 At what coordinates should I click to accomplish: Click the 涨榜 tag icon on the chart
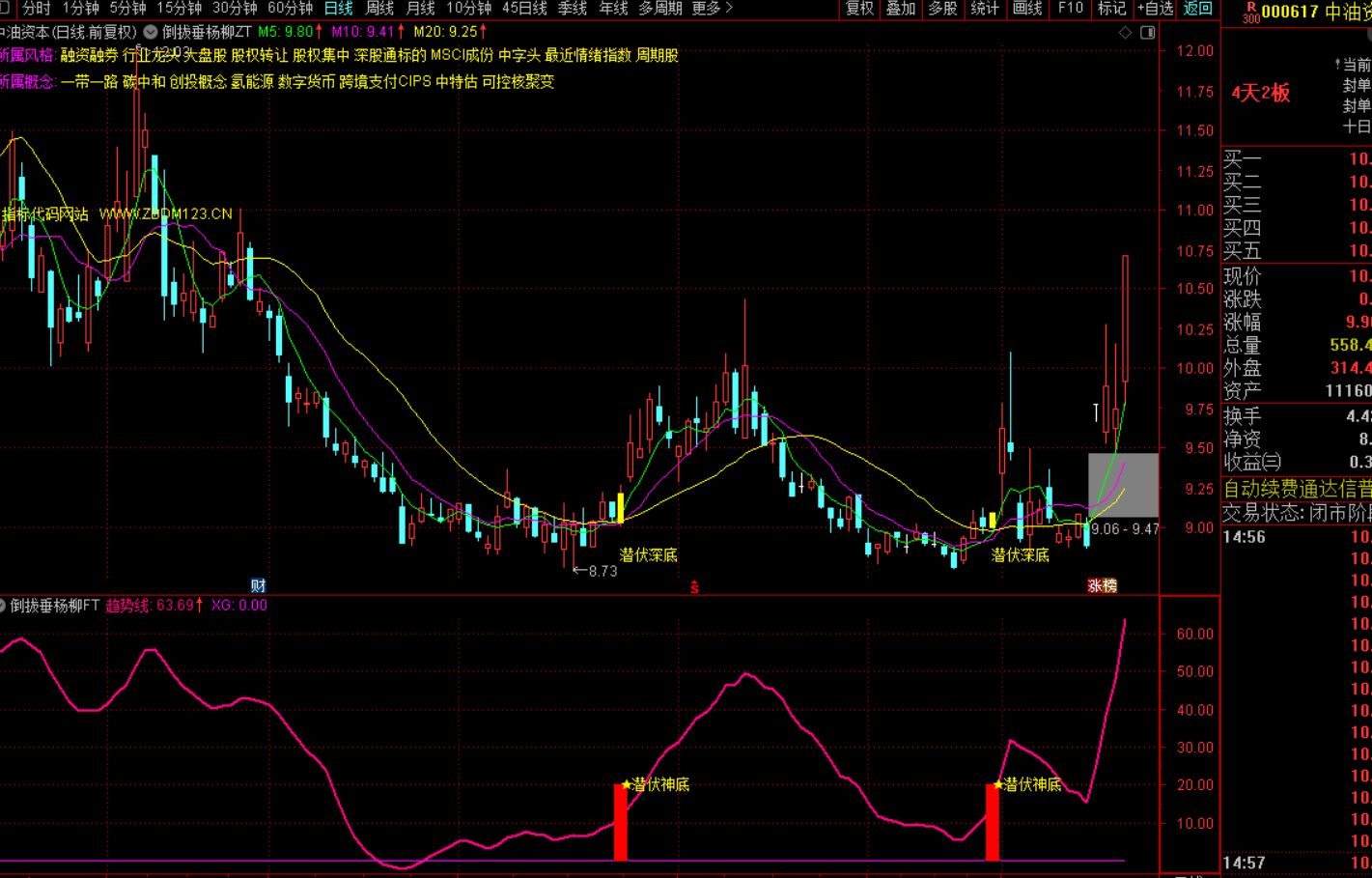click(1102, 585)
